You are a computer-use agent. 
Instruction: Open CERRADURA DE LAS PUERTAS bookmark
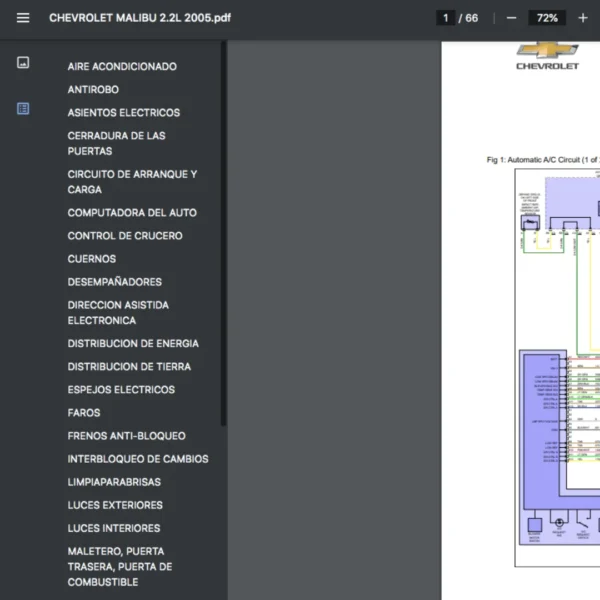(x=116, y=143)
